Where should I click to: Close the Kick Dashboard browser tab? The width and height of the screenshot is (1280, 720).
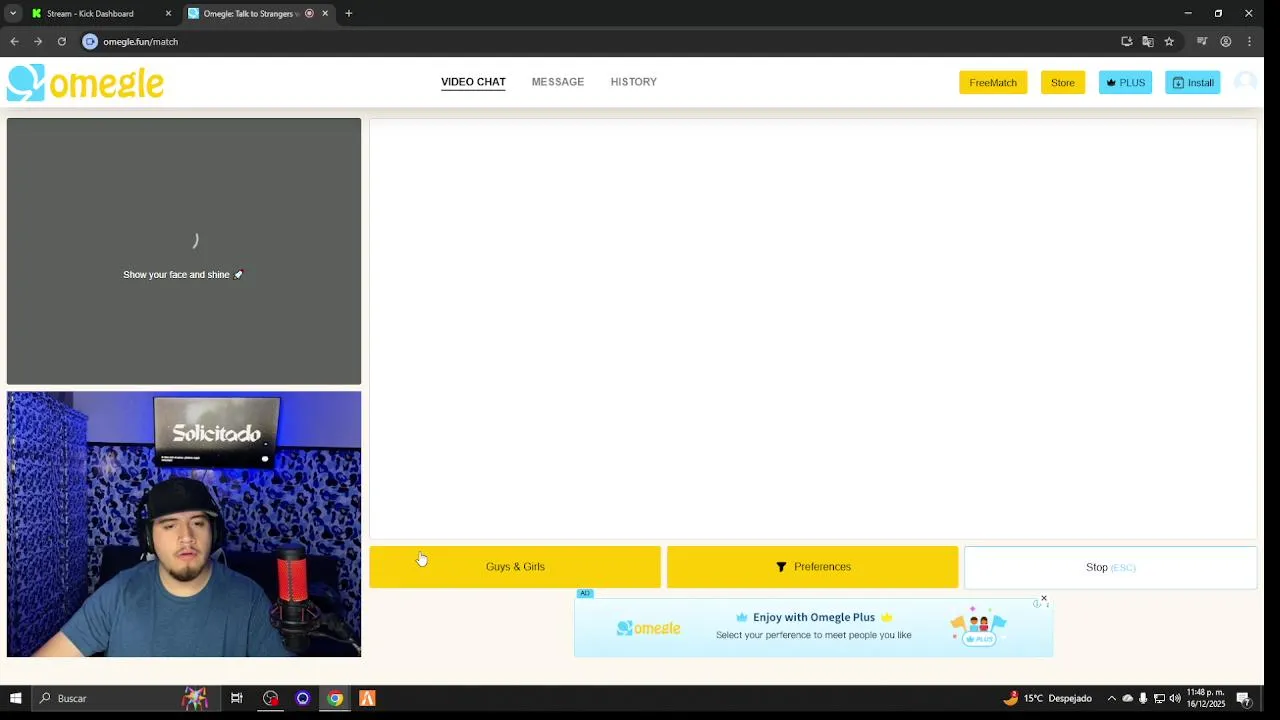tap(168, 14)
